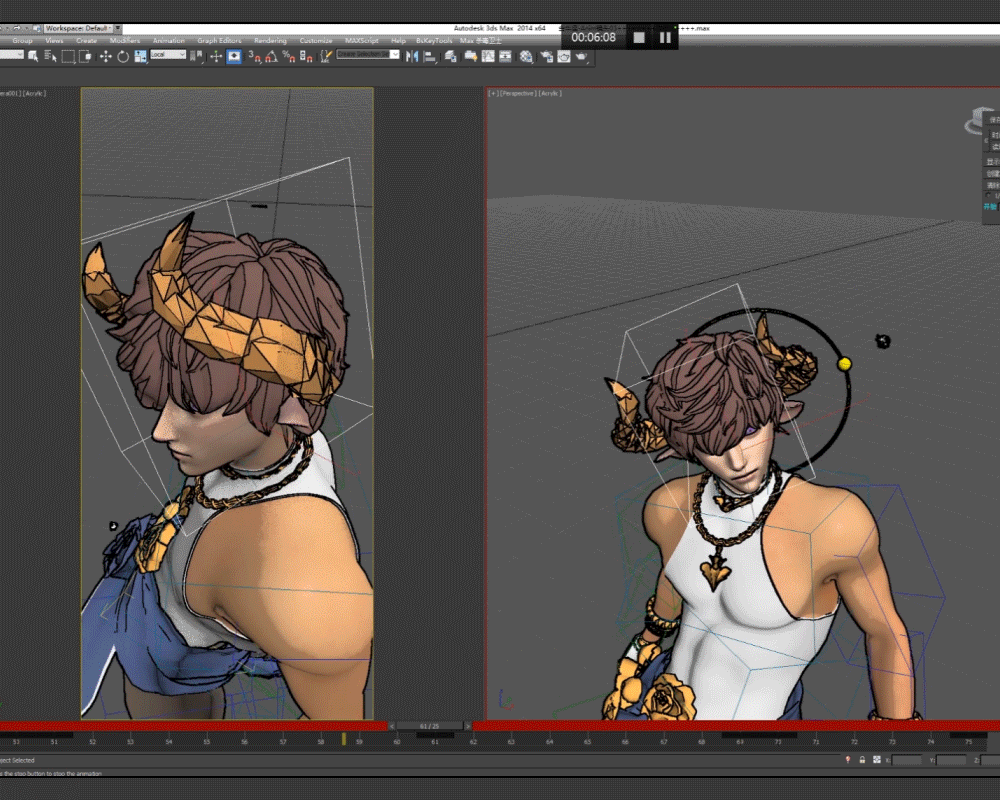Screen dimensions: 1000x800
Task: Step time slider forward with right arrow
Action: click(467, 726)
